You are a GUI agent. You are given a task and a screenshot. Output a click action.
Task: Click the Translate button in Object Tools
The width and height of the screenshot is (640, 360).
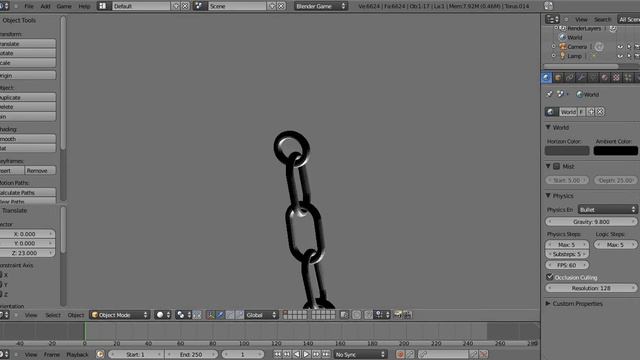(x=28, y=43)
